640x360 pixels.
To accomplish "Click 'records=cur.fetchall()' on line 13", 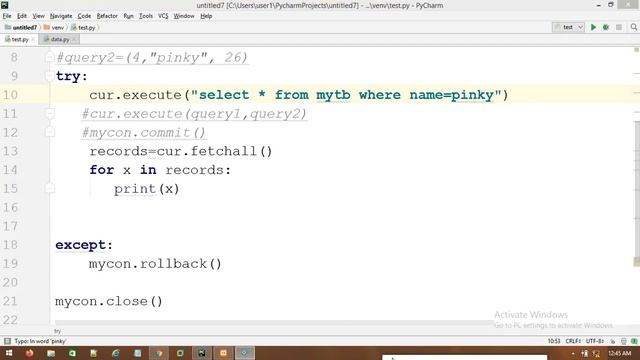I will click(181, 151).
